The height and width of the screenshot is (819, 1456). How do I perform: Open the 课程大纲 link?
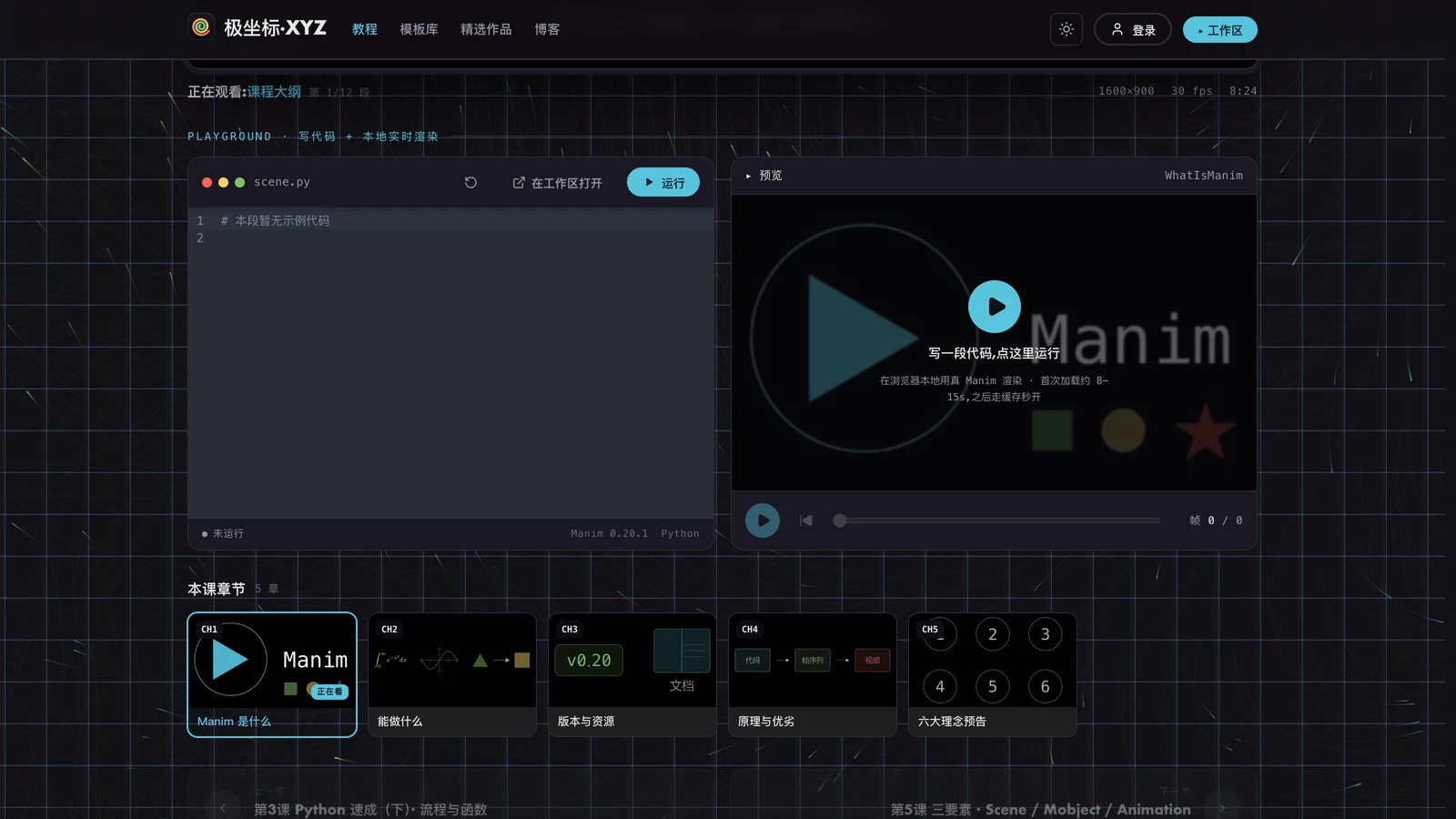point(274,92)
